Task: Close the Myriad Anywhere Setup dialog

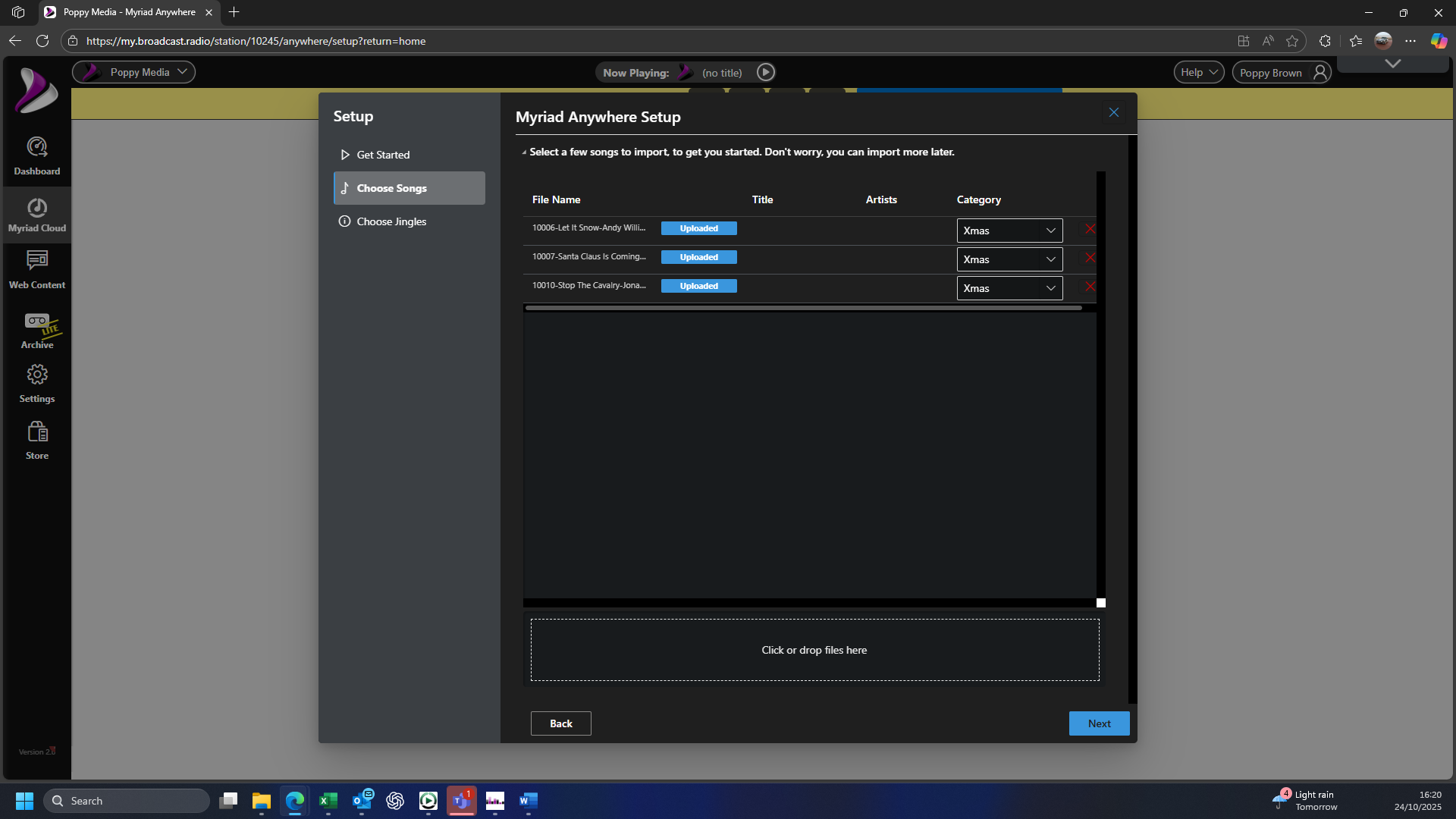Action: 1113,112
